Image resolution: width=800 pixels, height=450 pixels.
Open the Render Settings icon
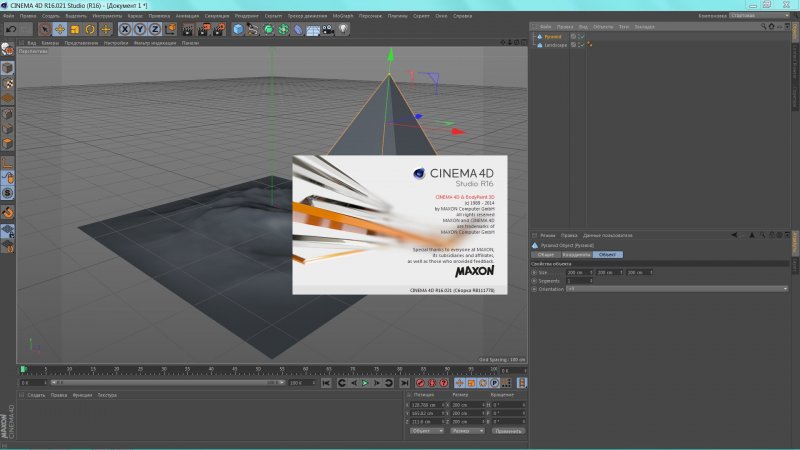tap(219, 30)
